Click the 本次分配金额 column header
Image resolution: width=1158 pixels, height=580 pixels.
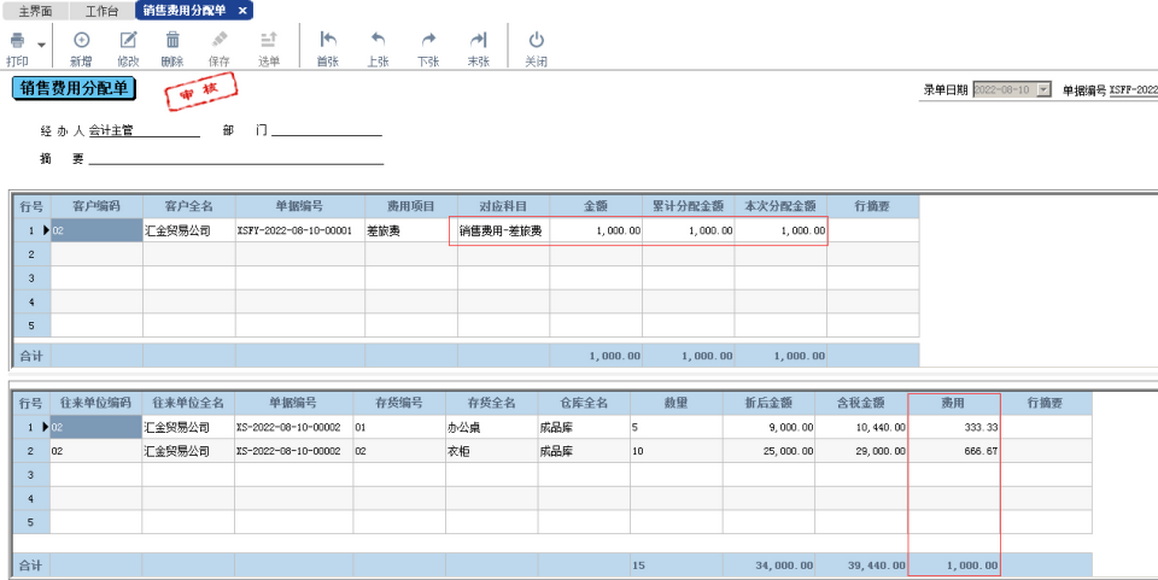[780, 206]
